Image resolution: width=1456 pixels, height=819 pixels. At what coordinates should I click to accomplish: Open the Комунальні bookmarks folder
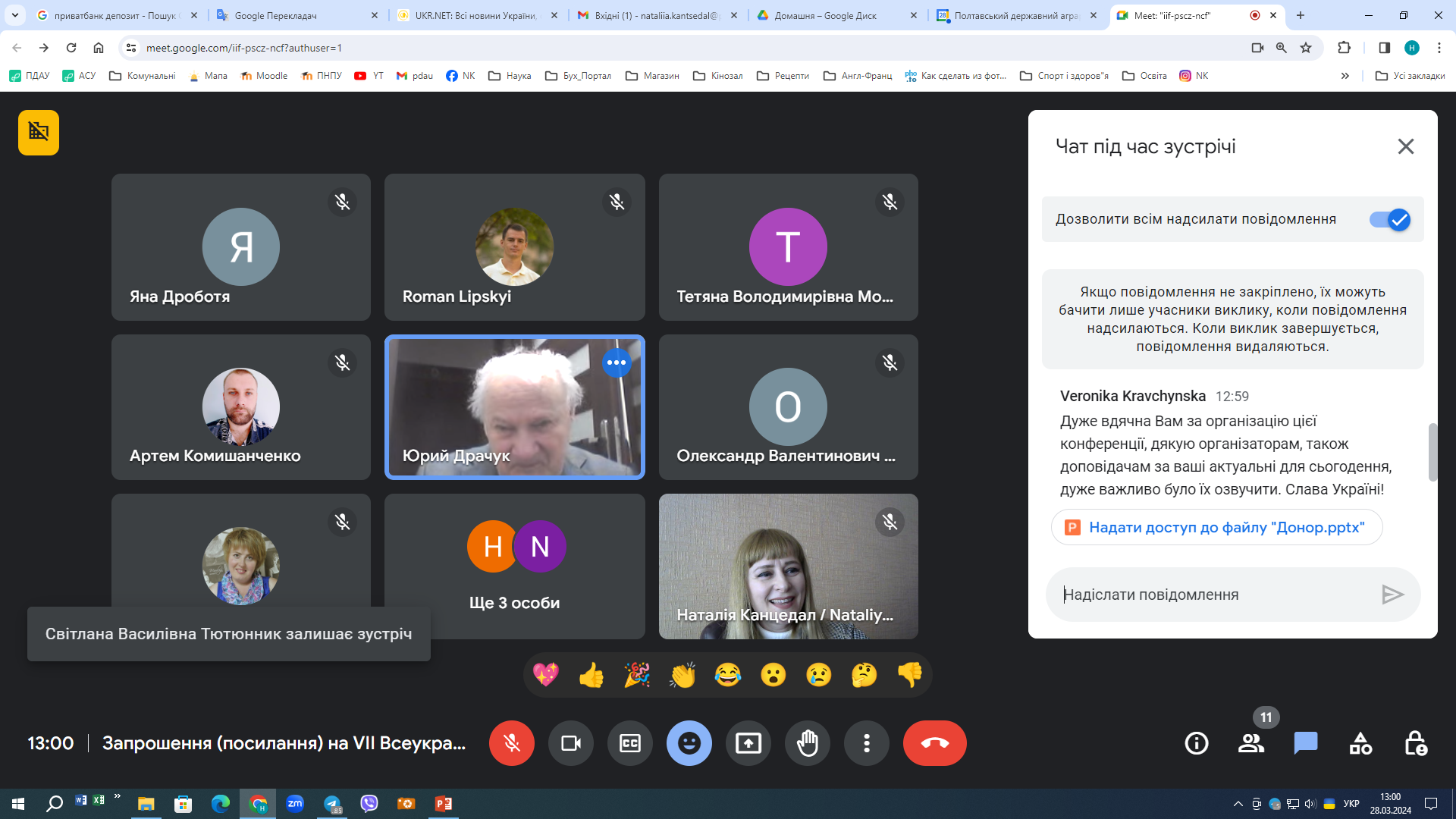click(x=143, y=76)
